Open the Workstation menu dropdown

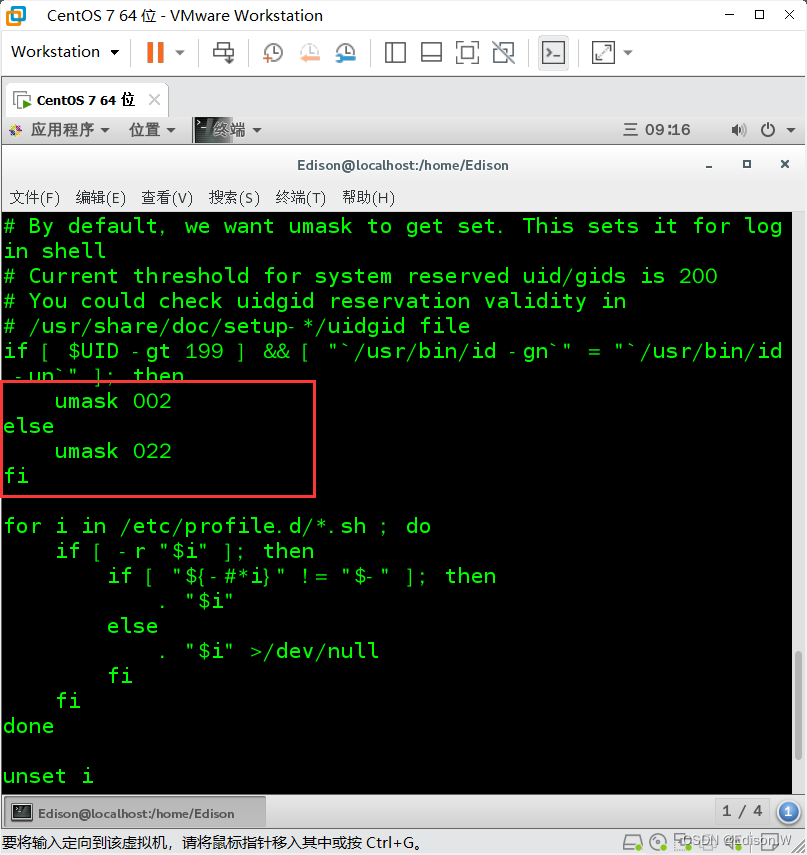65,52
